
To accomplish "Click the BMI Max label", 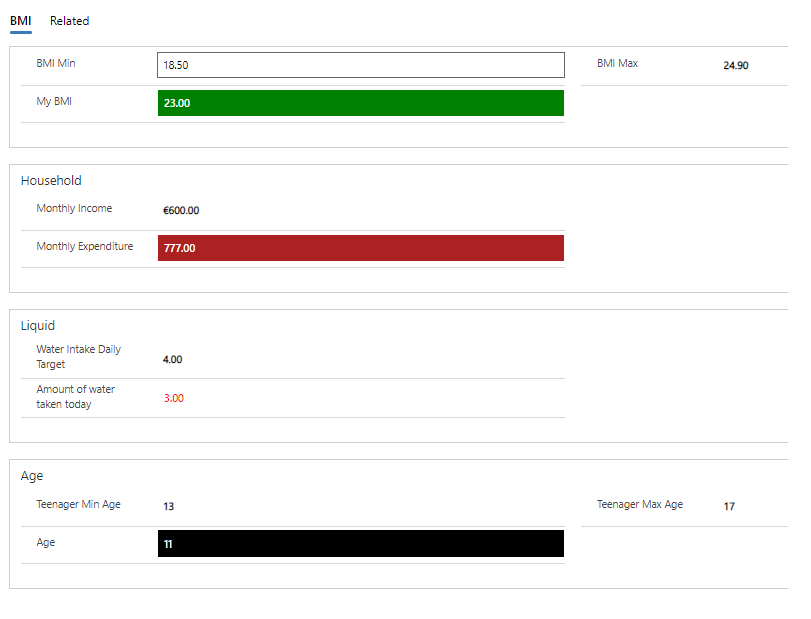I will coord(618,63).
